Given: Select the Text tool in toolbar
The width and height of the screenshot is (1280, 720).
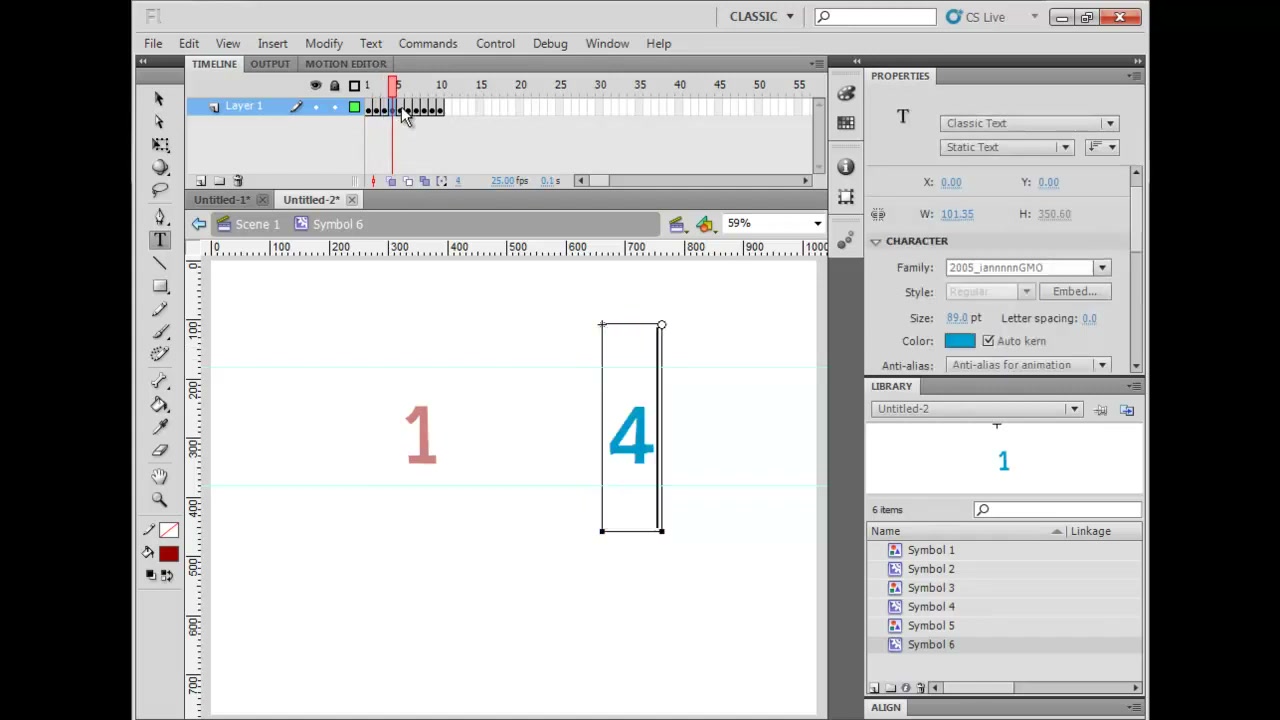Looking at the screenshot, I should (160, 240).
